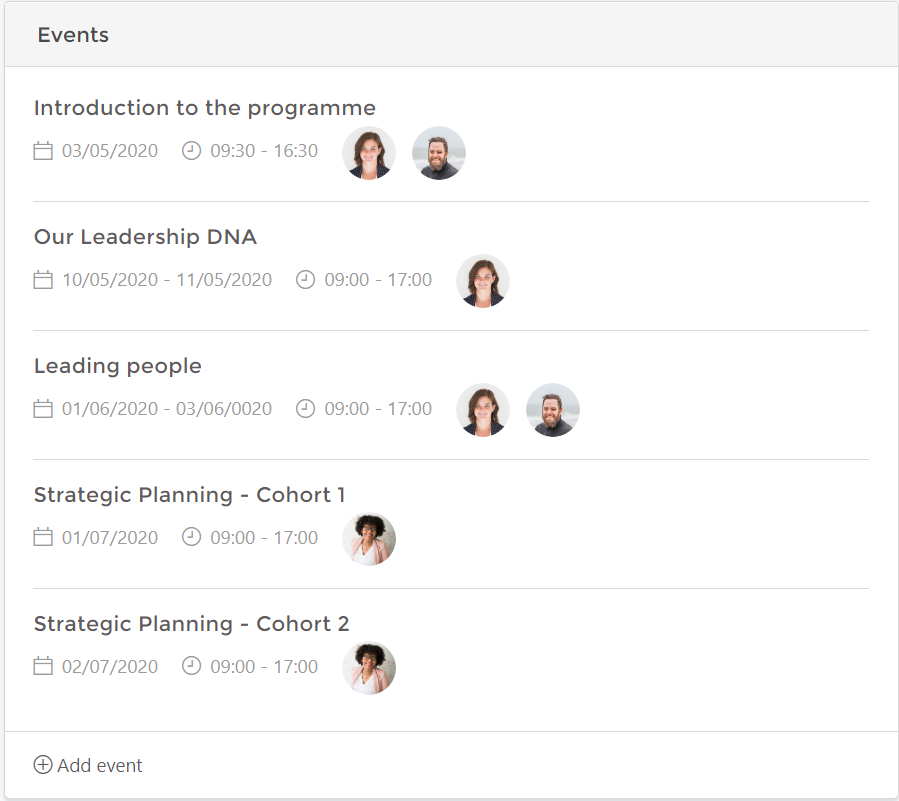This screenshot has width=899, height=801.
Task: Open the Introduction to the programme event
Action: tap(205, 108)
